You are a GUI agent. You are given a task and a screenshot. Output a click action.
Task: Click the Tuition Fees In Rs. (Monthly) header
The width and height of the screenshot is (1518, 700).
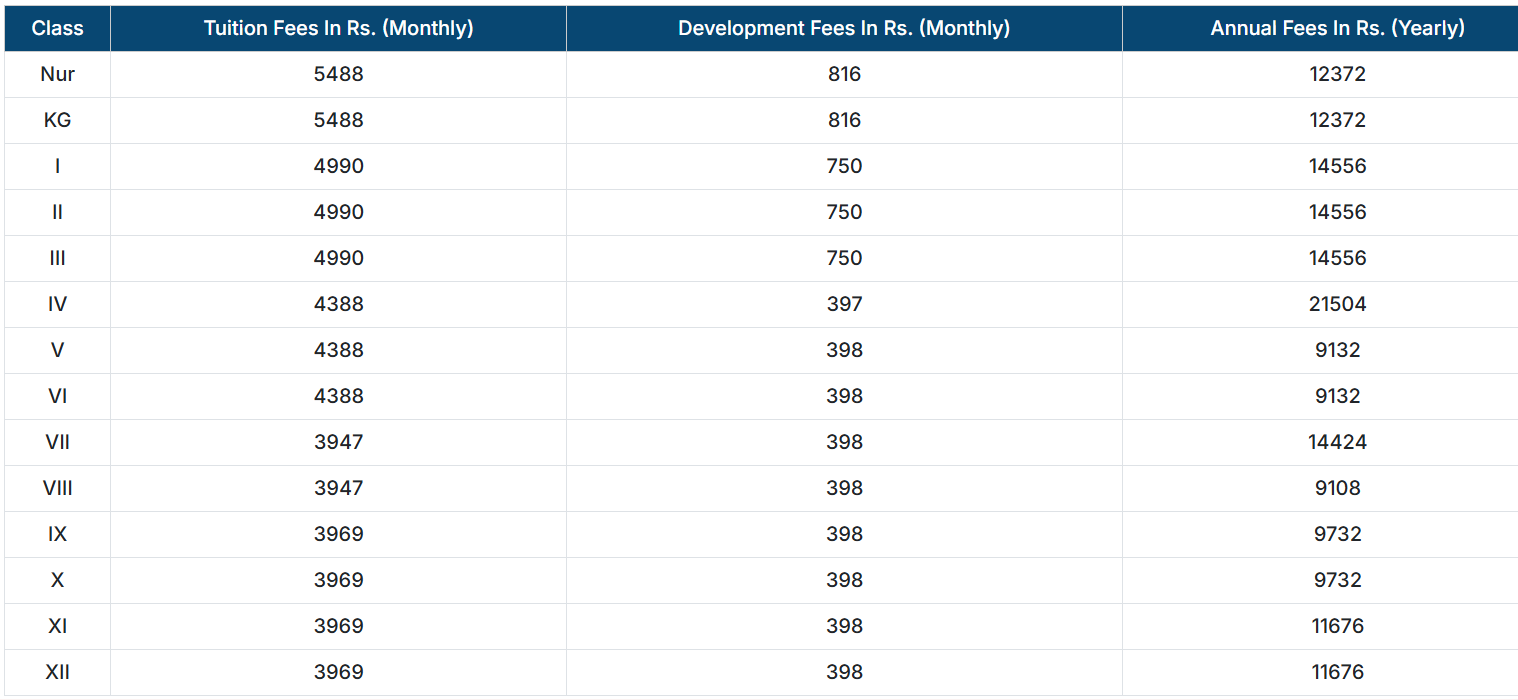pyautogui.click(x=338, y=28)
